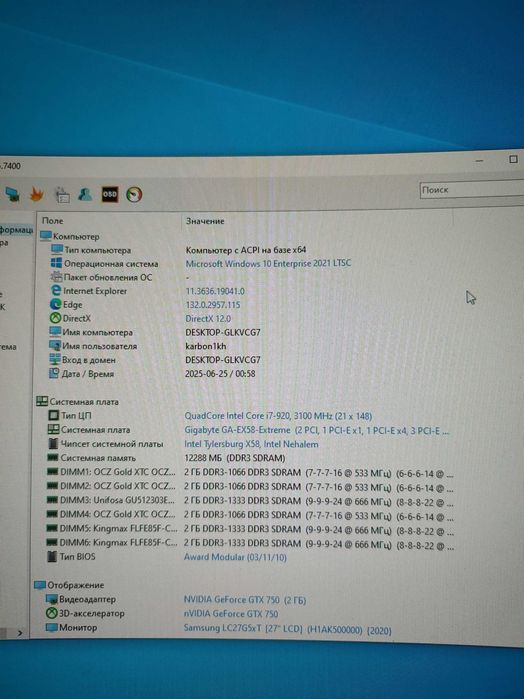Select the DIMM6: Kingmax FLFE85F row

point(250,544)
